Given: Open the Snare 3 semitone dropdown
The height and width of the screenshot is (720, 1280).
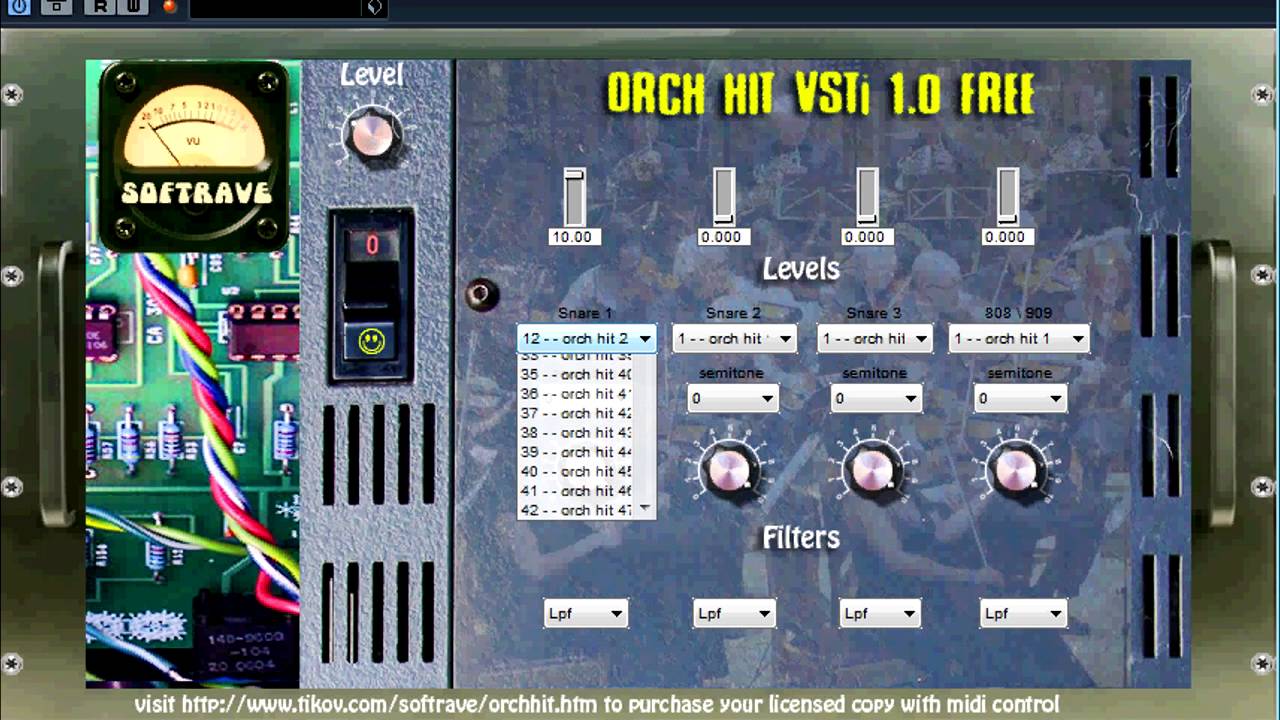Looking at the screenshot, I should (x=876, y=398).
